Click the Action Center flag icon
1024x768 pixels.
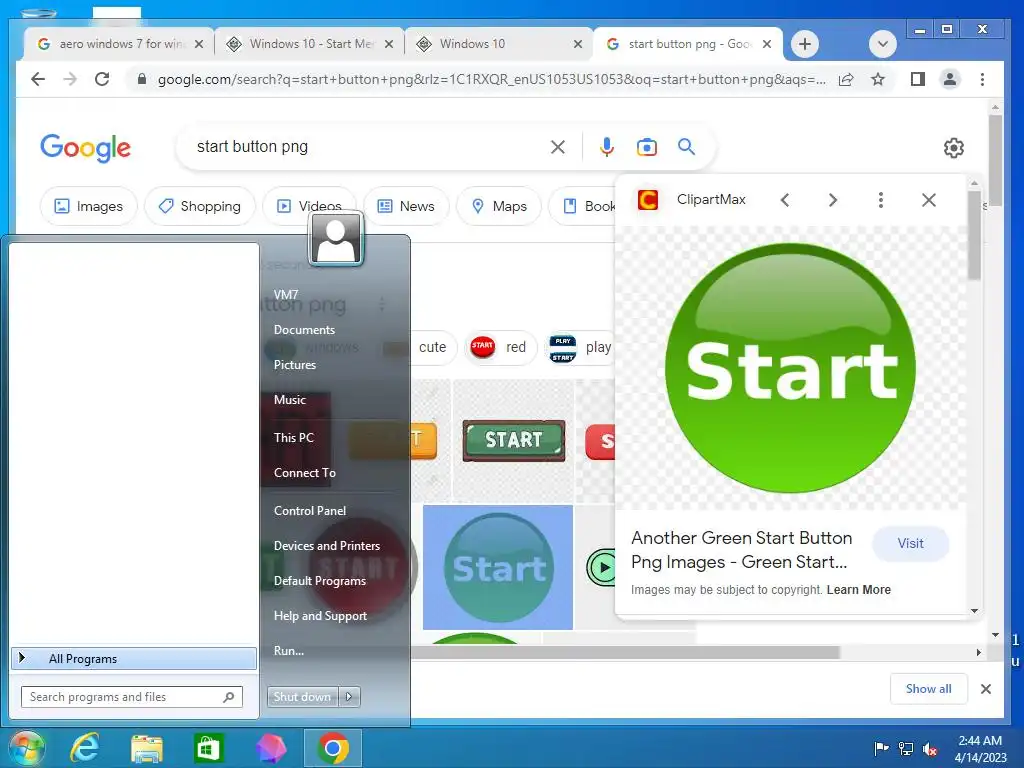(882, 749)
